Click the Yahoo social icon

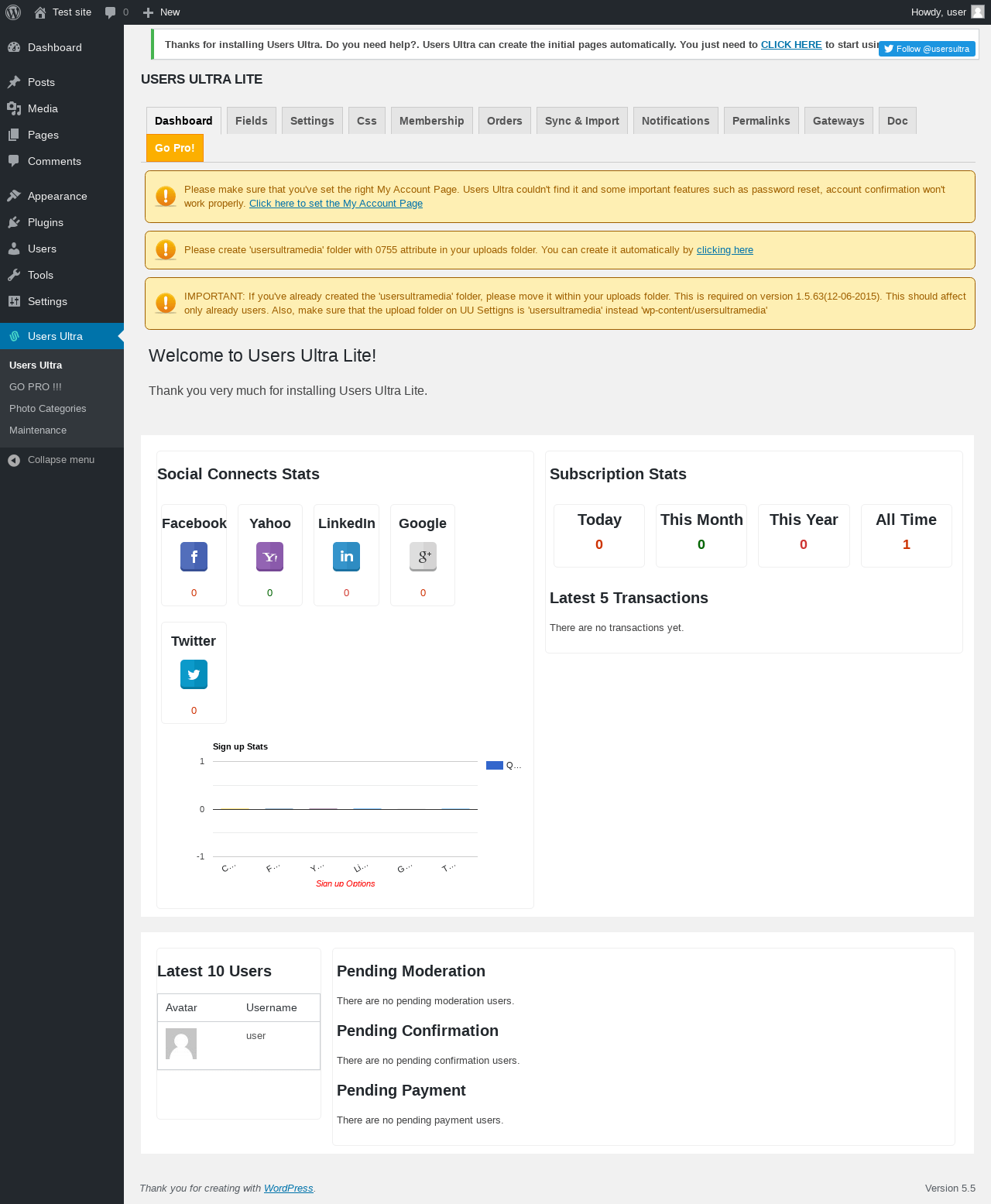(269, 557)
